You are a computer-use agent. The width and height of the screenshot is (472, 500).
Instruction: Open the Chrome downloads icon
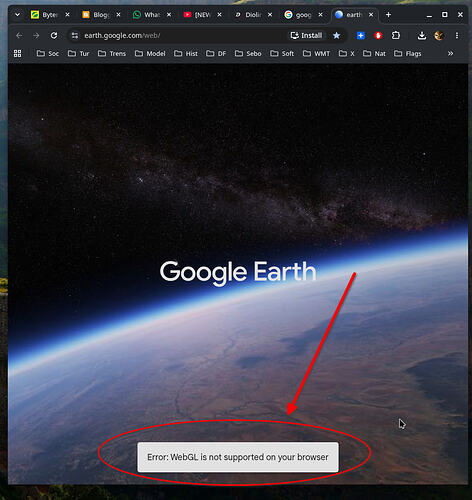tap(422, 35)
